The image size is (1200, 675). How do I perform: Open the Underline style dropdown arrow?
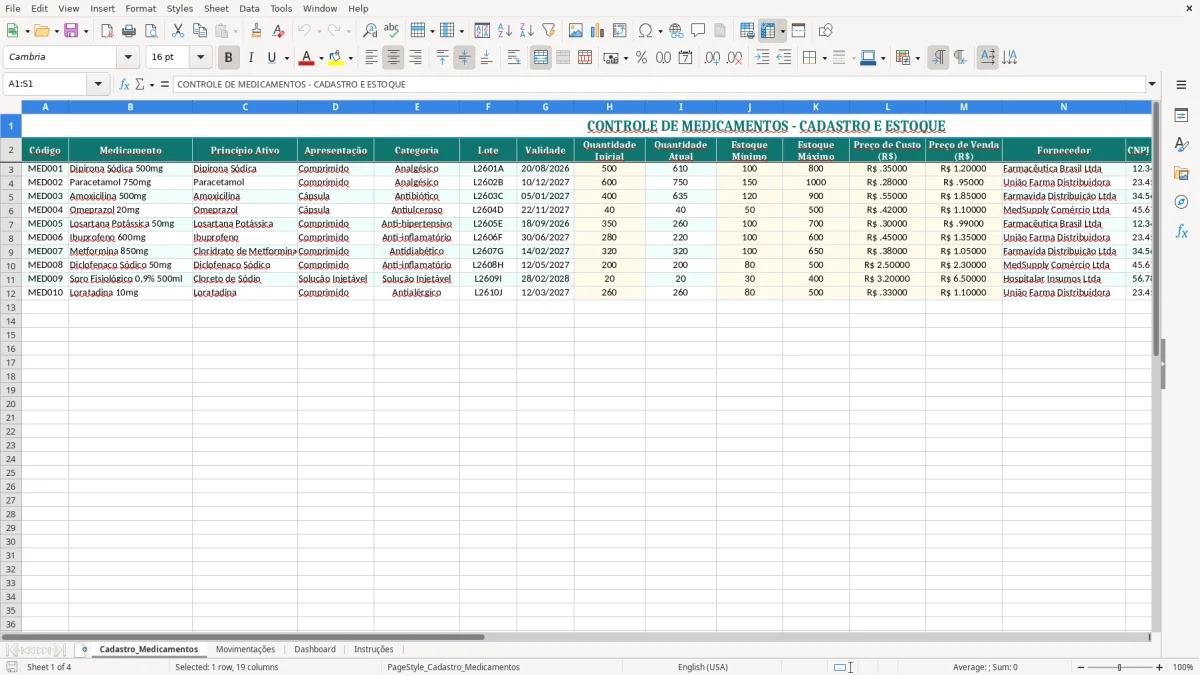[286, 58]
